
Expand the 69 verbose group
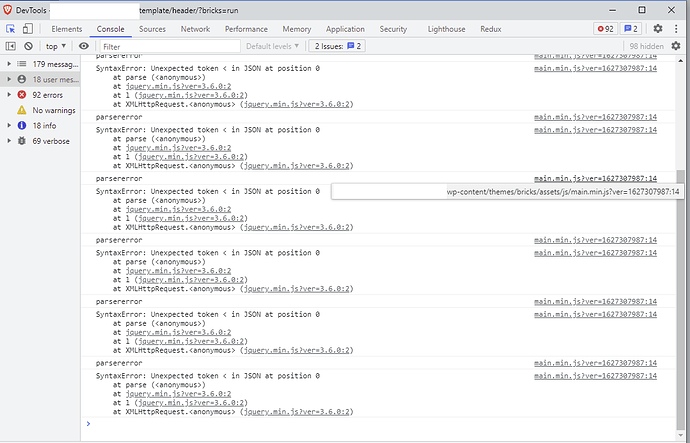9,141
